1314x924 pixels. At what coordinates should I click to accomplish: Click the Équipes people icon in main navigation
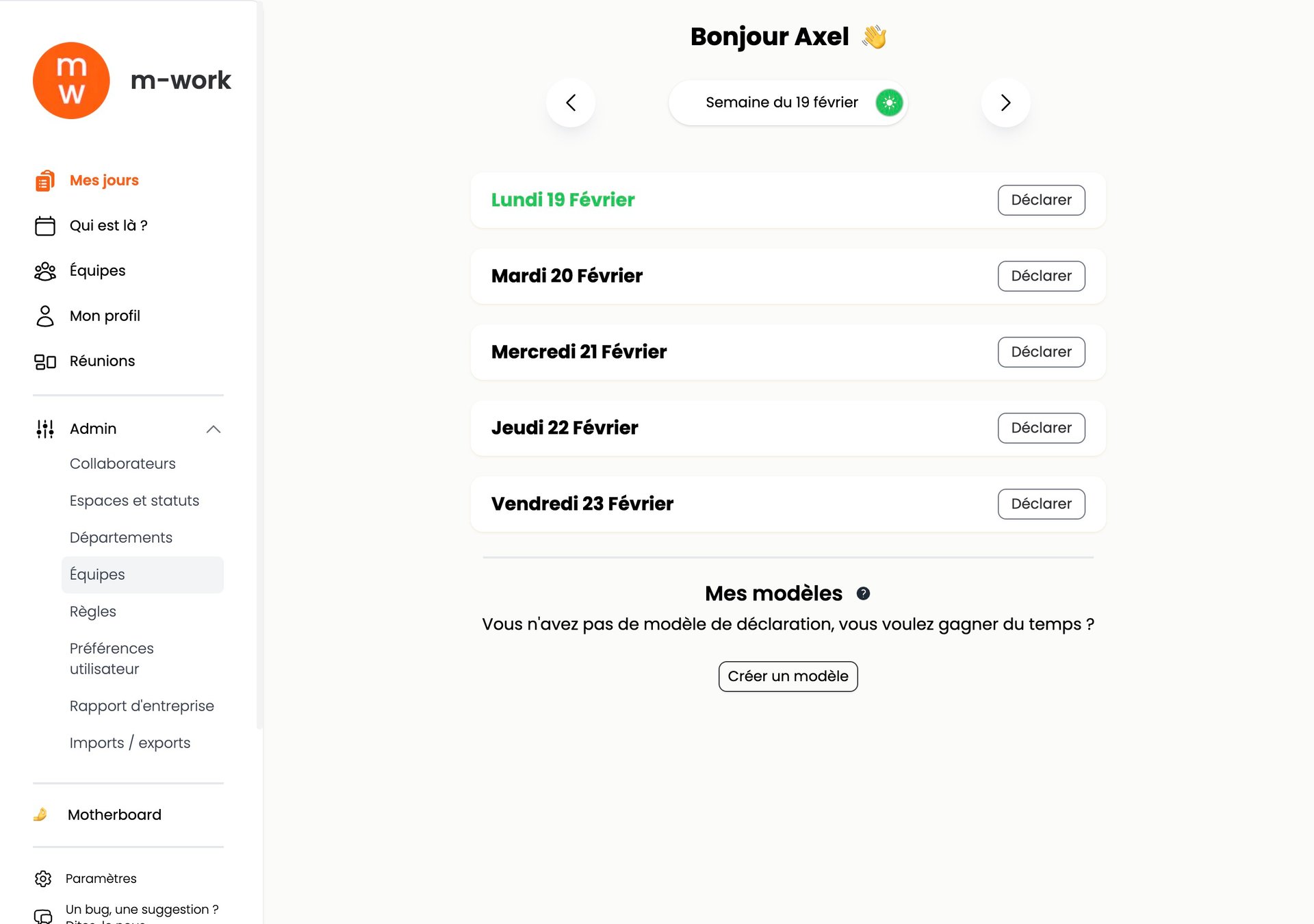click(x=45, y=271)
